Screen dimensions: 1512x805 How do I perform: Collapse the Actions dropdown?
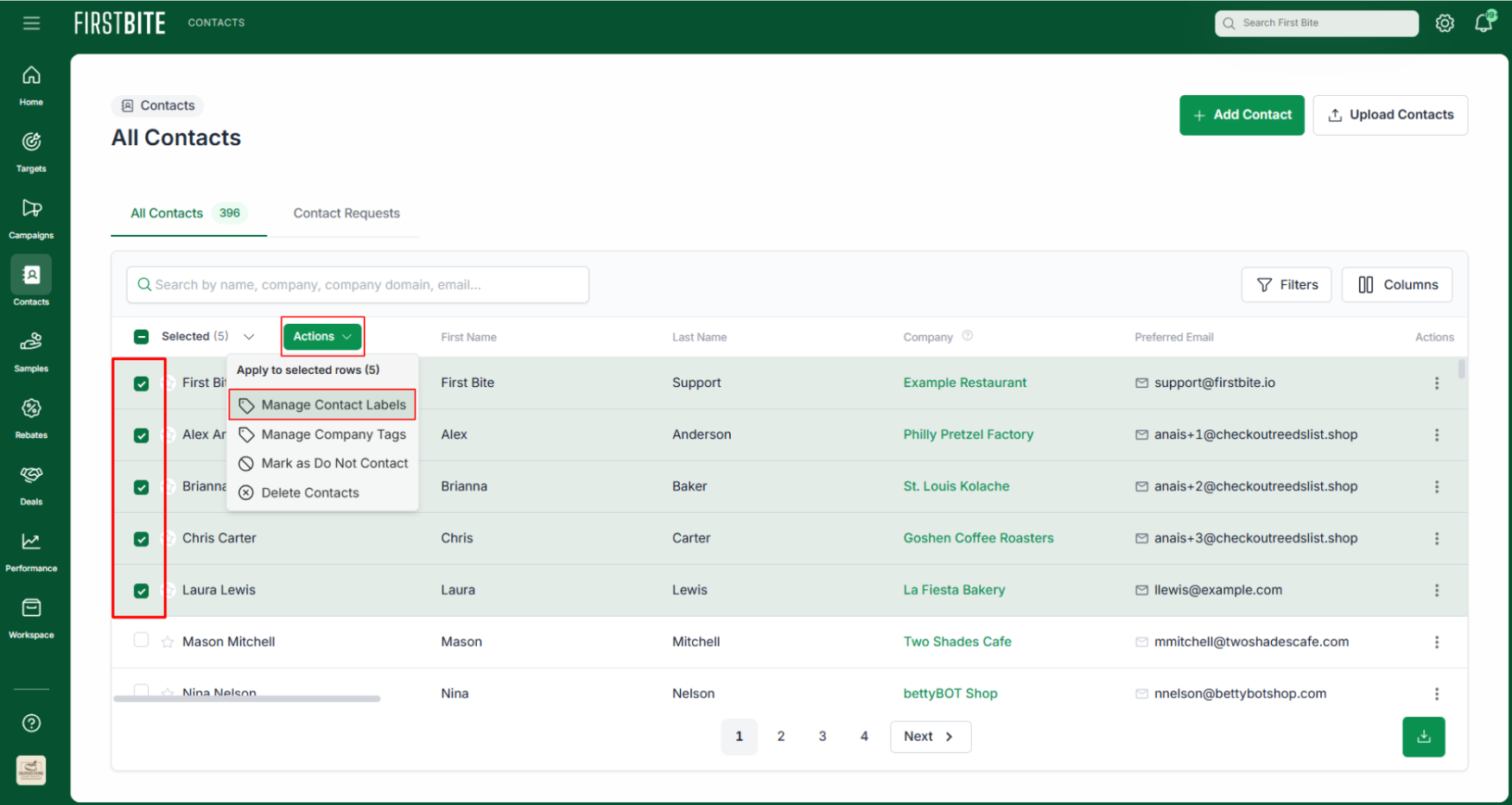point(322,336)
